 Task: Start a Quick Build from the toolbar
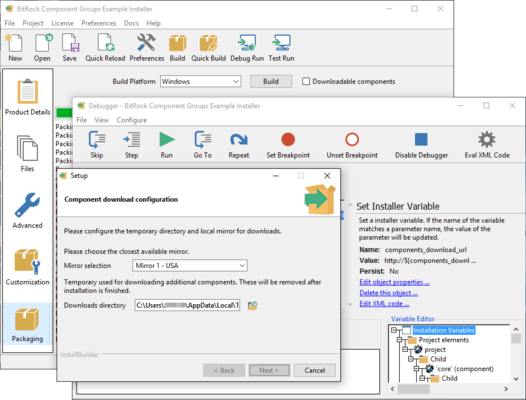[x=208, y=48]
